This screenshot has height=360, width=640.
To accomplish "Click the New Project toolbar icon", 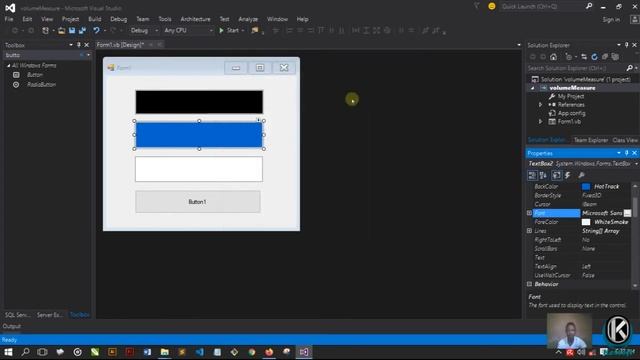I will [45, 30].
